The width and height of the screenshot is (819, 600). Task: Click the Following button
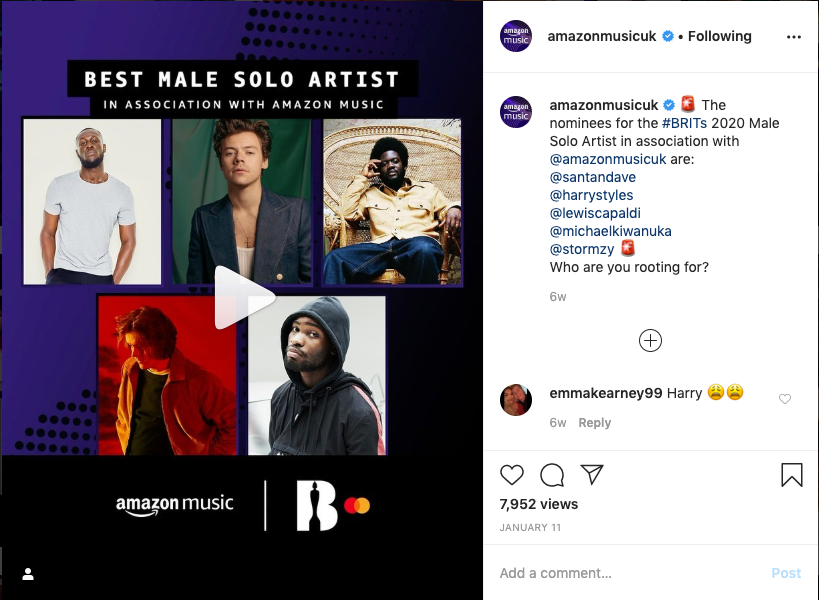coord(719,36)
